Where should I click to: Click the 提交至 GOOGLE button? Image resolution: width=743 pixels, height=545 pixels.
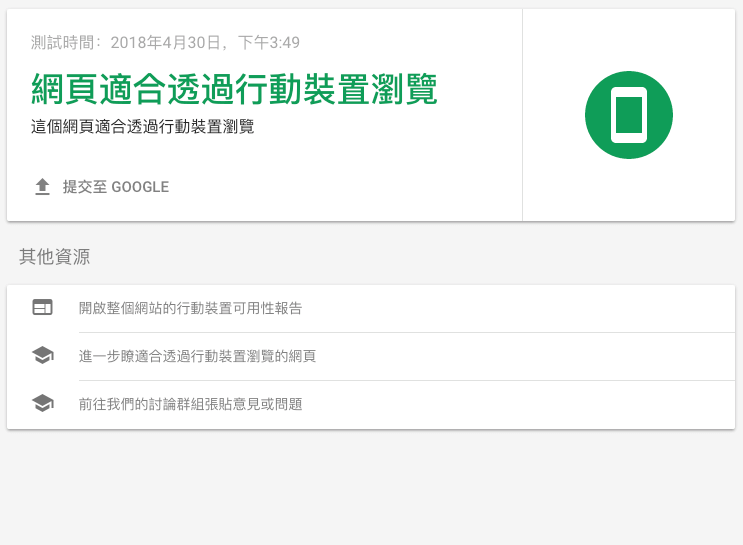tap(101, 187)
